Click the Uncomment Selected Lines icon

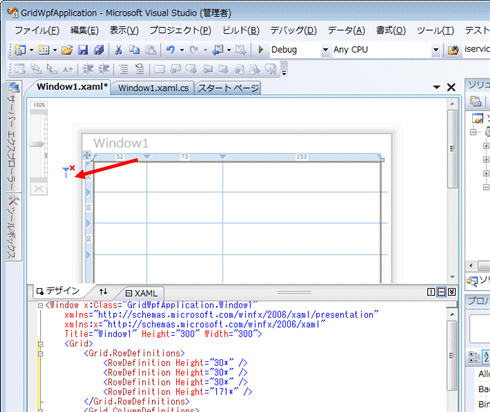click(140, 69)
